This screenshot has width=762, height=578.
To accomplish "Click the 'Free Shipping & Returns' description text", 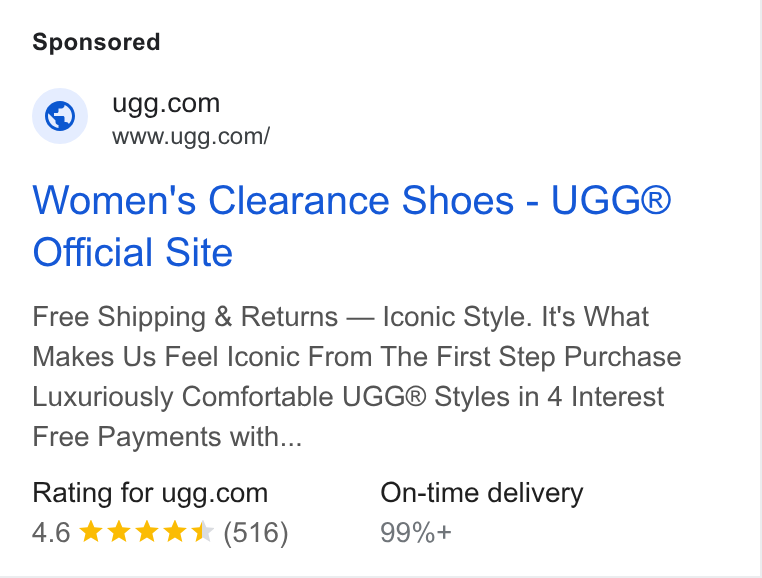I will click(185, 317).
